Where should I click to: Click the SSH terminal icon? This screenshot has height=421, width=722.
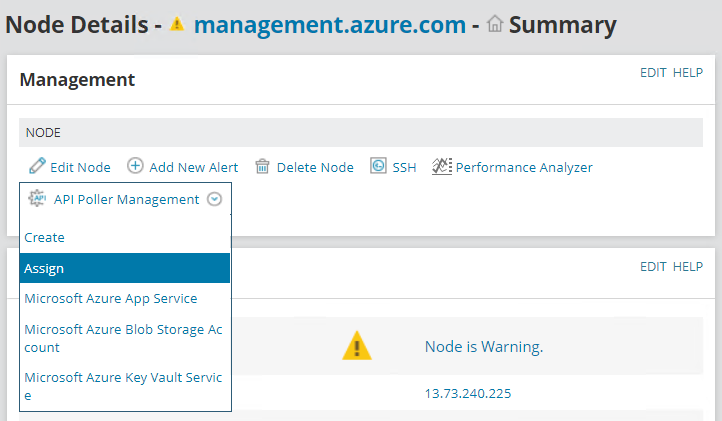(x=378, y=167)
